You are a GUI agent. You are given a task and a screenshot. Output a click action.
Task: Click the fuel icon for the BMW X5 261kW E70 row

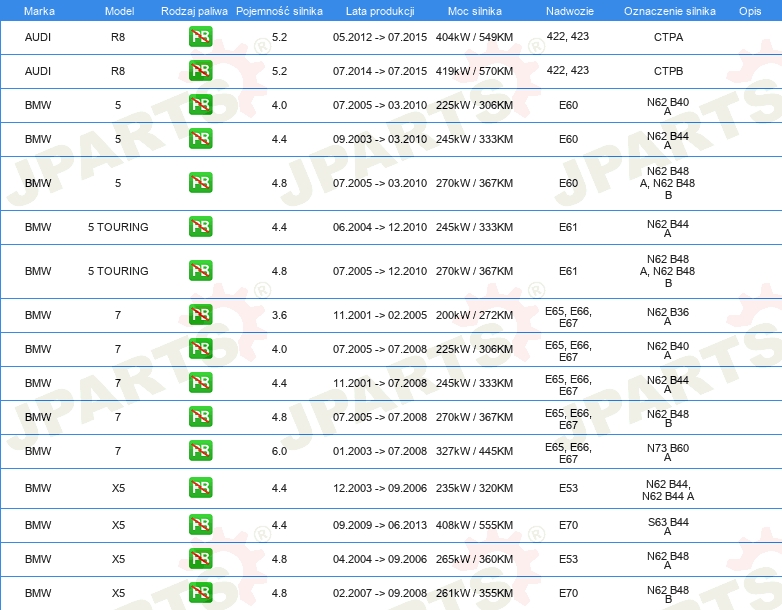click(200, 592)
